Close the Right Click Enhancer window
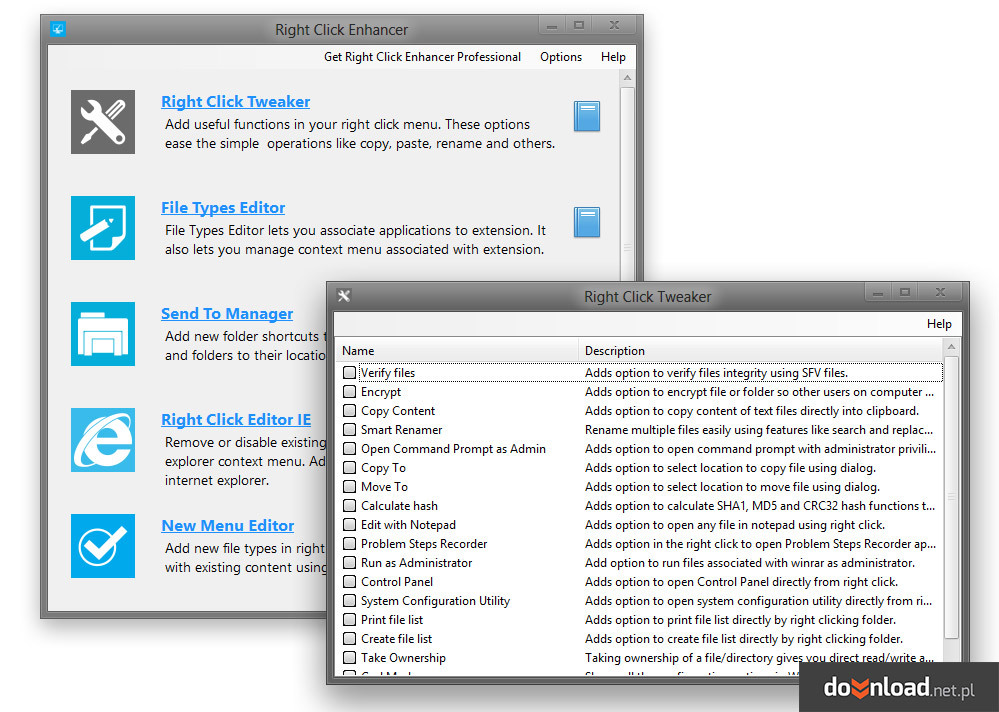 pyautogui.click(x=614, y=25)
